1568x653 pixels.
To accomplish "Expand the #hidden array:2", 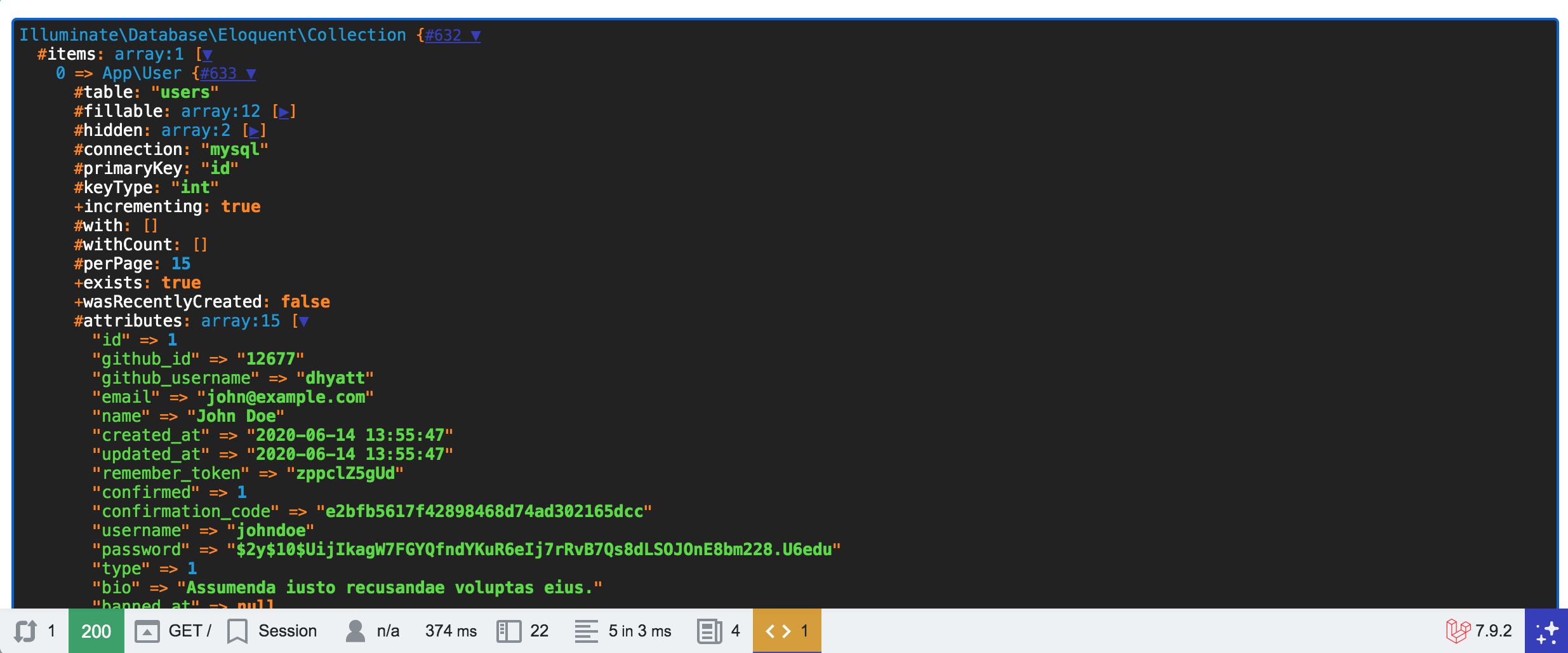I will (x=254, y=131).
